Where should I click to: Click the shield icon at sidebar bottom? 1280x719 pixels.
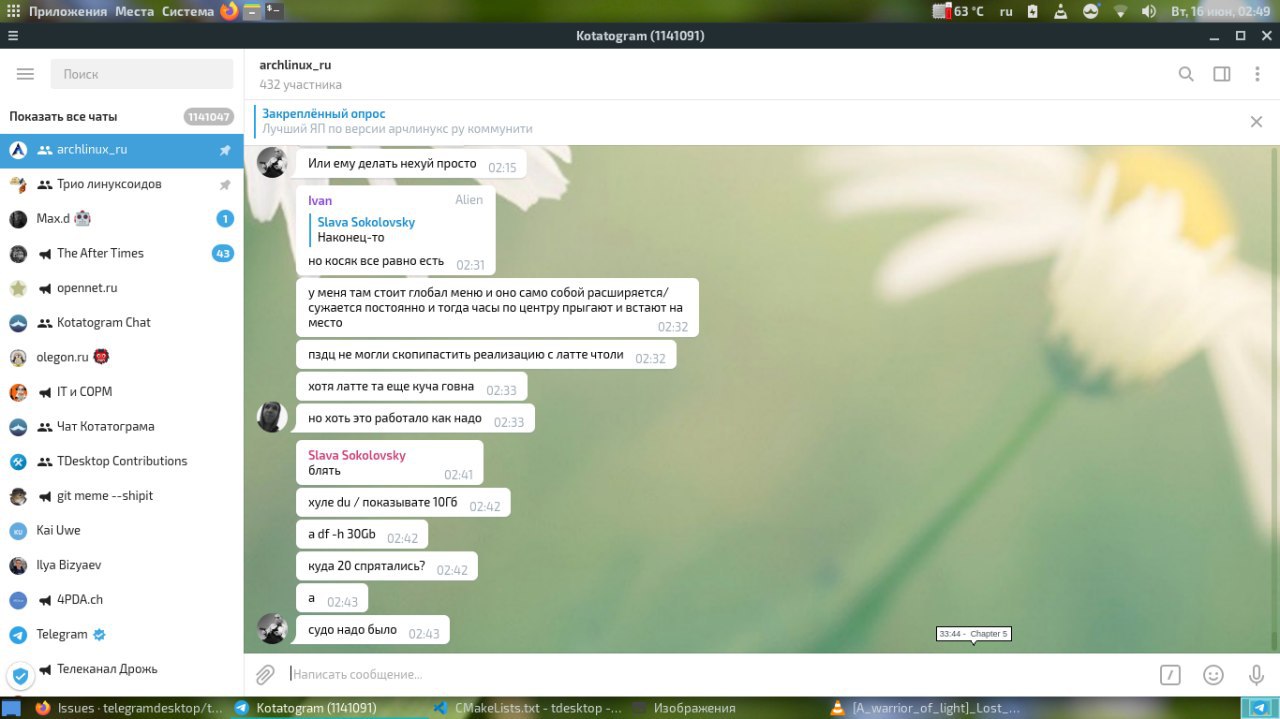[19, 675]
